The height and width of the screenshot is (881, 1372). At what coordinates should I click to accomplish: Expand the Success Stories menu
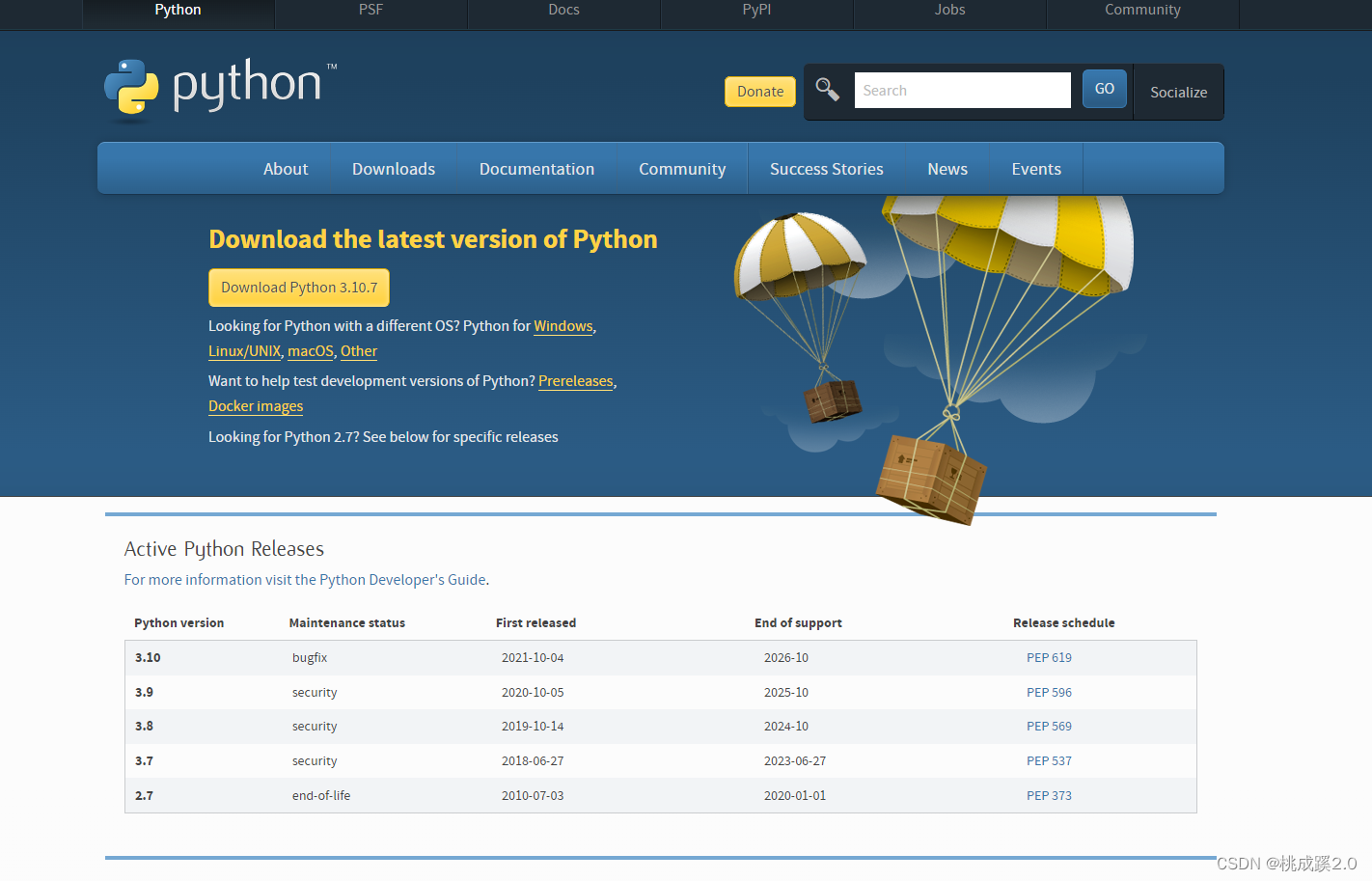point(826,169)
